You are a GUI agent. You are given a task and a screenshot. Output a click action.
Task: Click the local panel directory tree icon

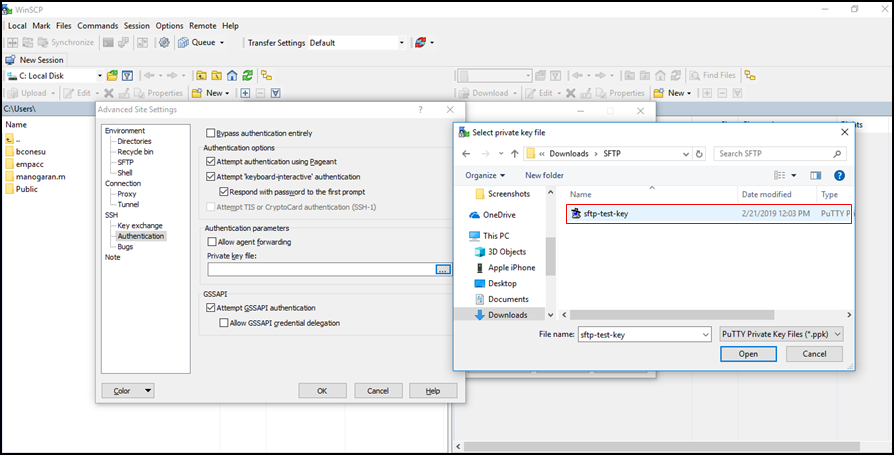tap(266, 75)
